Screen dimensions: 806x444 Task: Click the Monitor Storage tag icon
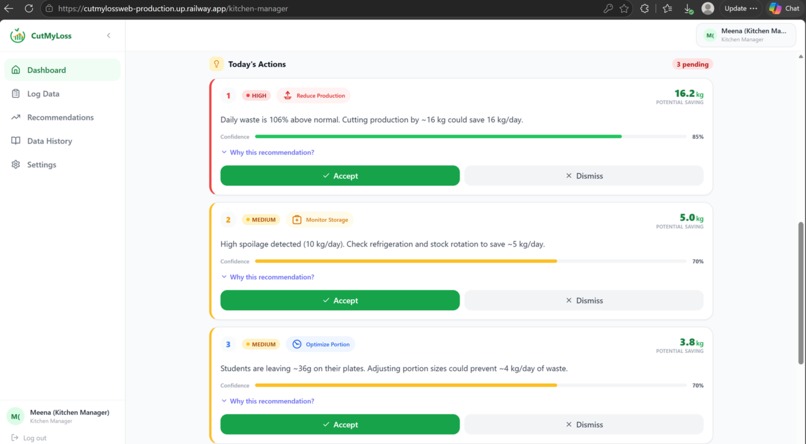297,220
